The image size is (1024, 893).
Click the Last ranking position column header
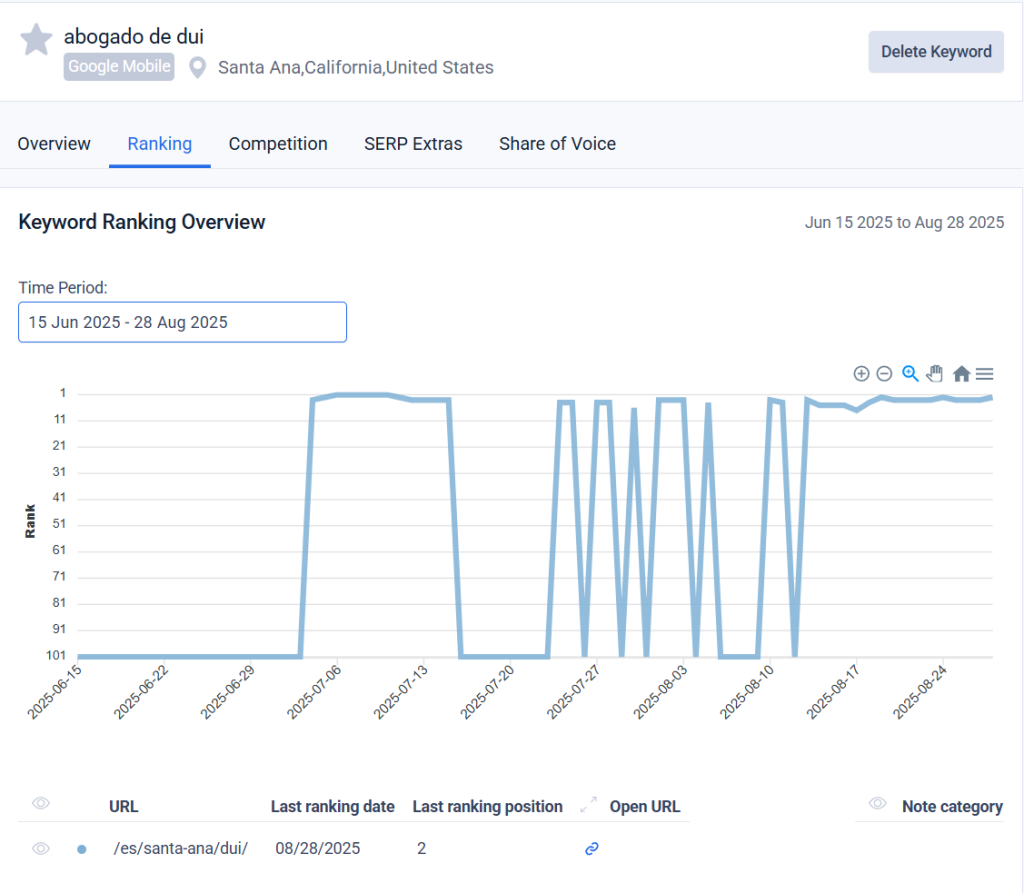[x=487, y=807]
